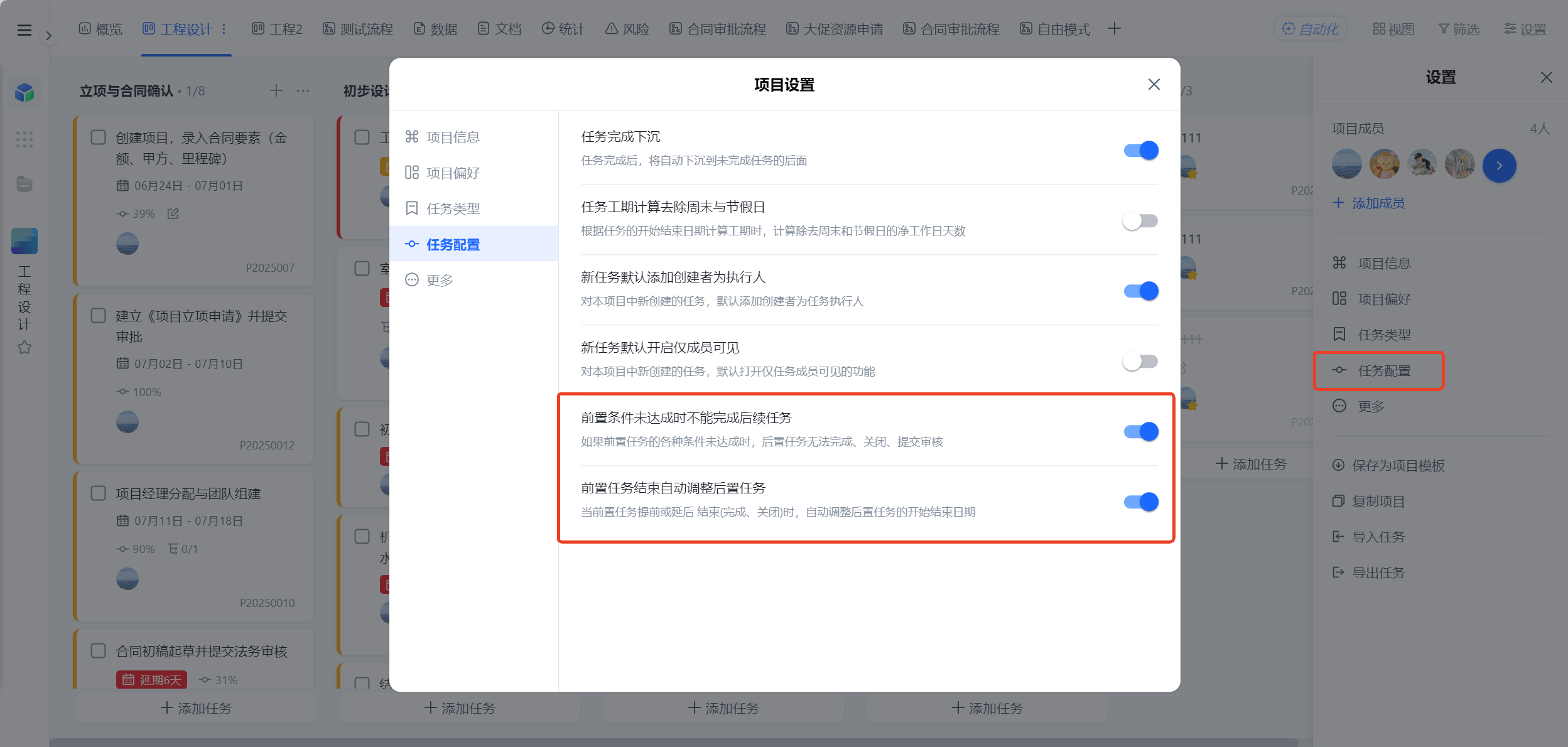Click the edit icon next to 39%
1568x747 pixels.
coord(173,213)
